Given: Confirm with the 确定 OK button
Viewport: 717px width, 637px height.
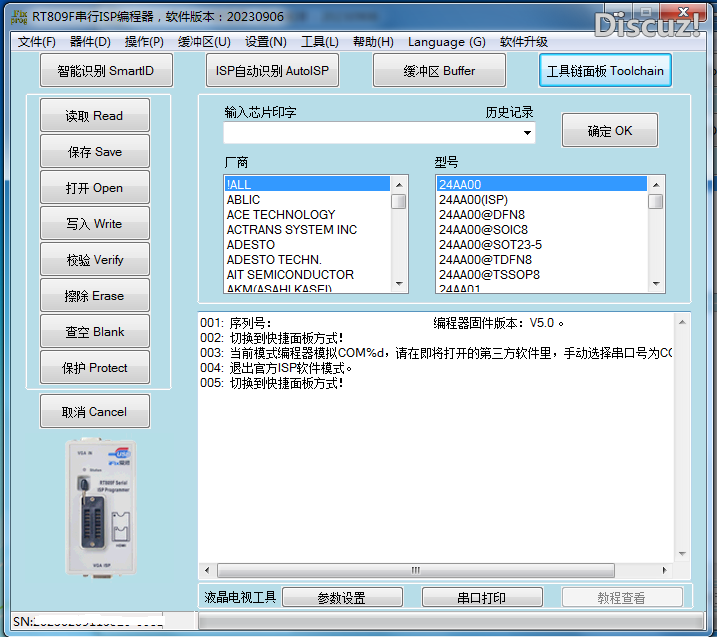Looking at the screenshot, I should click(610, 130).
